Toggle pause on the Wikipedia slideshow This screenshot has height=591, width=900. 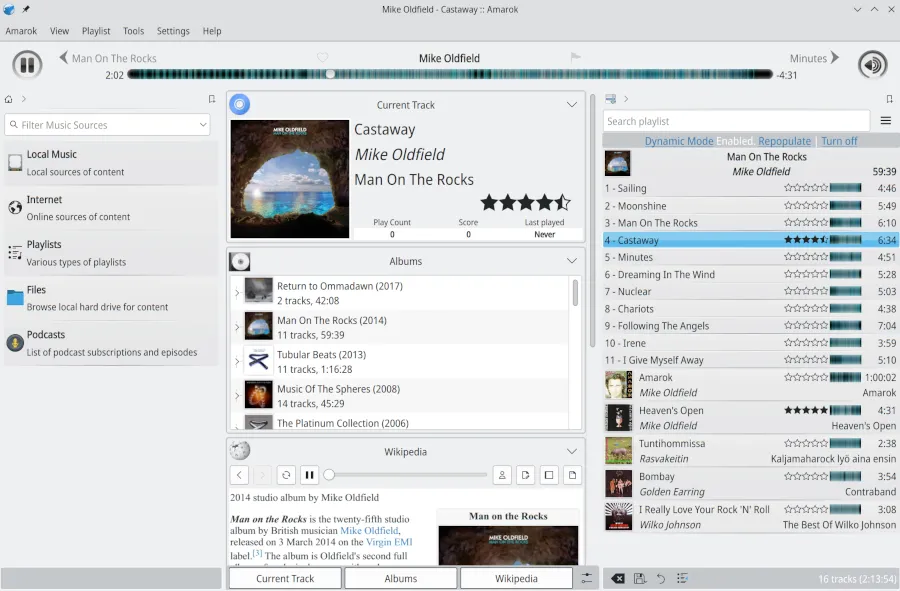coord(311,475)
